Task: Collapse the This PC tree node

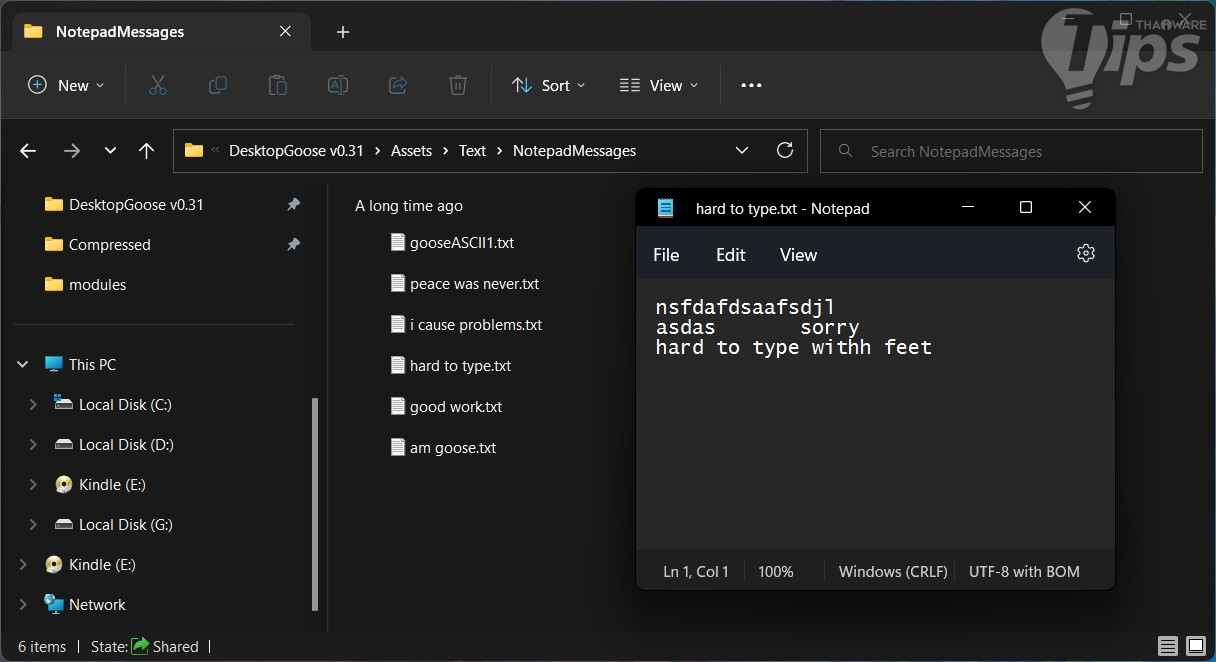Action: tap(23, 365)
